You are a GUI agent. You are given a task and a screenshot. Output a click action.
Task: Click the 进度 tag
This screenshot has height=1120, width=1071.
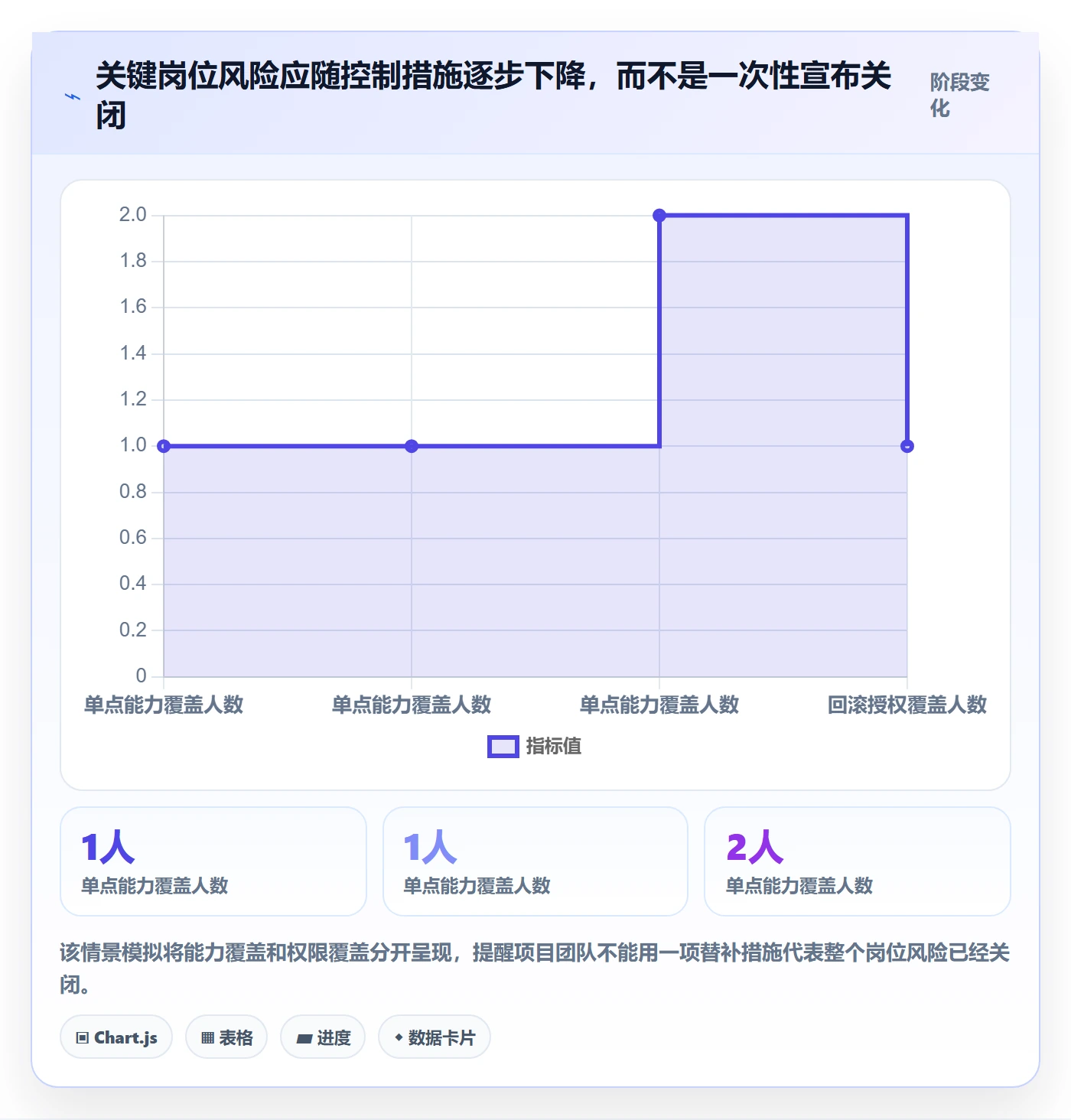point(323,1037)
